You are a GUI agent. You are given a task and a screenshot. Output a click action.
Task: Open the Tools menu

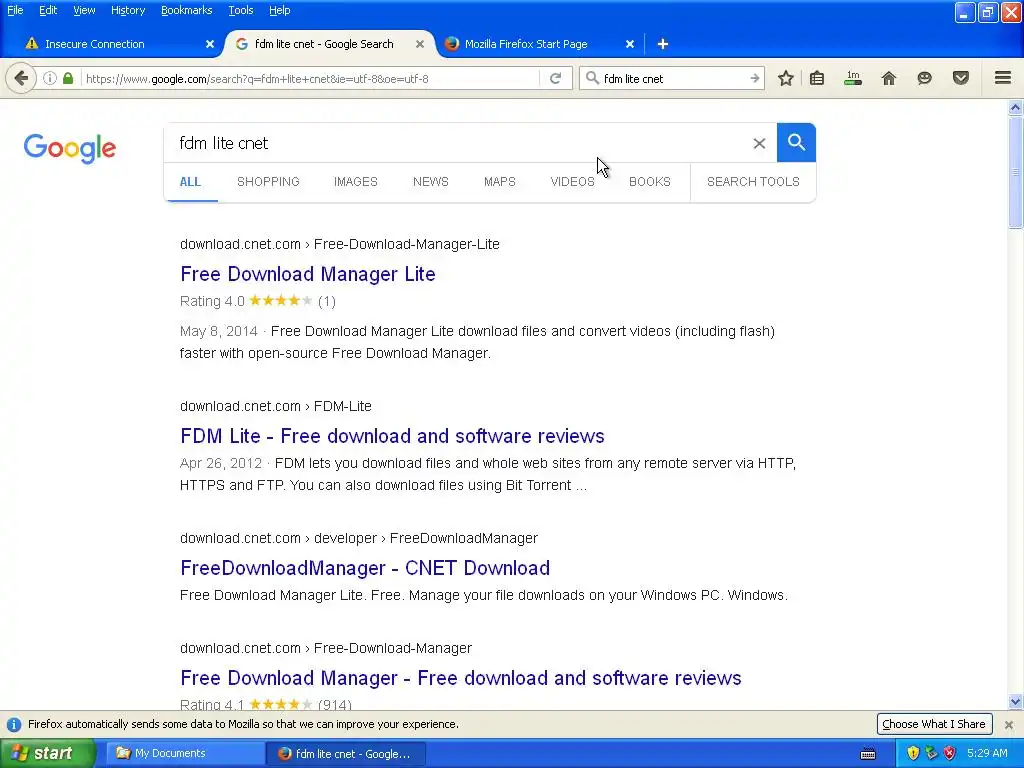[240, 10]
